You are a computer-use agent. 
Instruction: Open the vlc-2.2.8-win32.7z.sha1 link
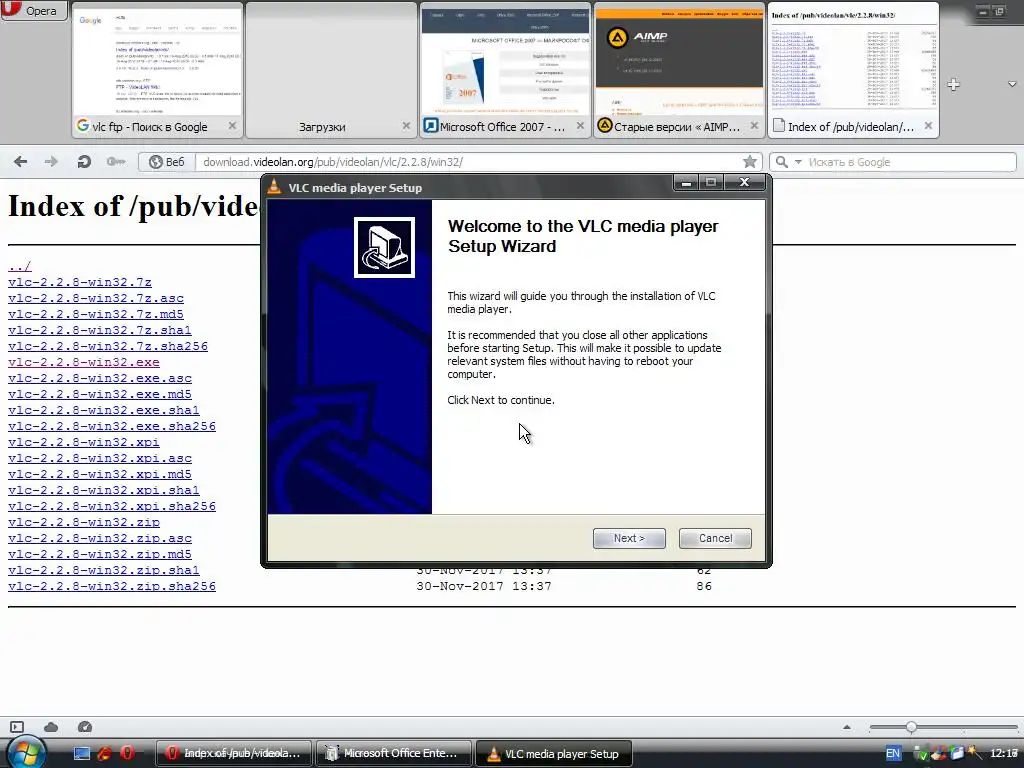point(100,330)
